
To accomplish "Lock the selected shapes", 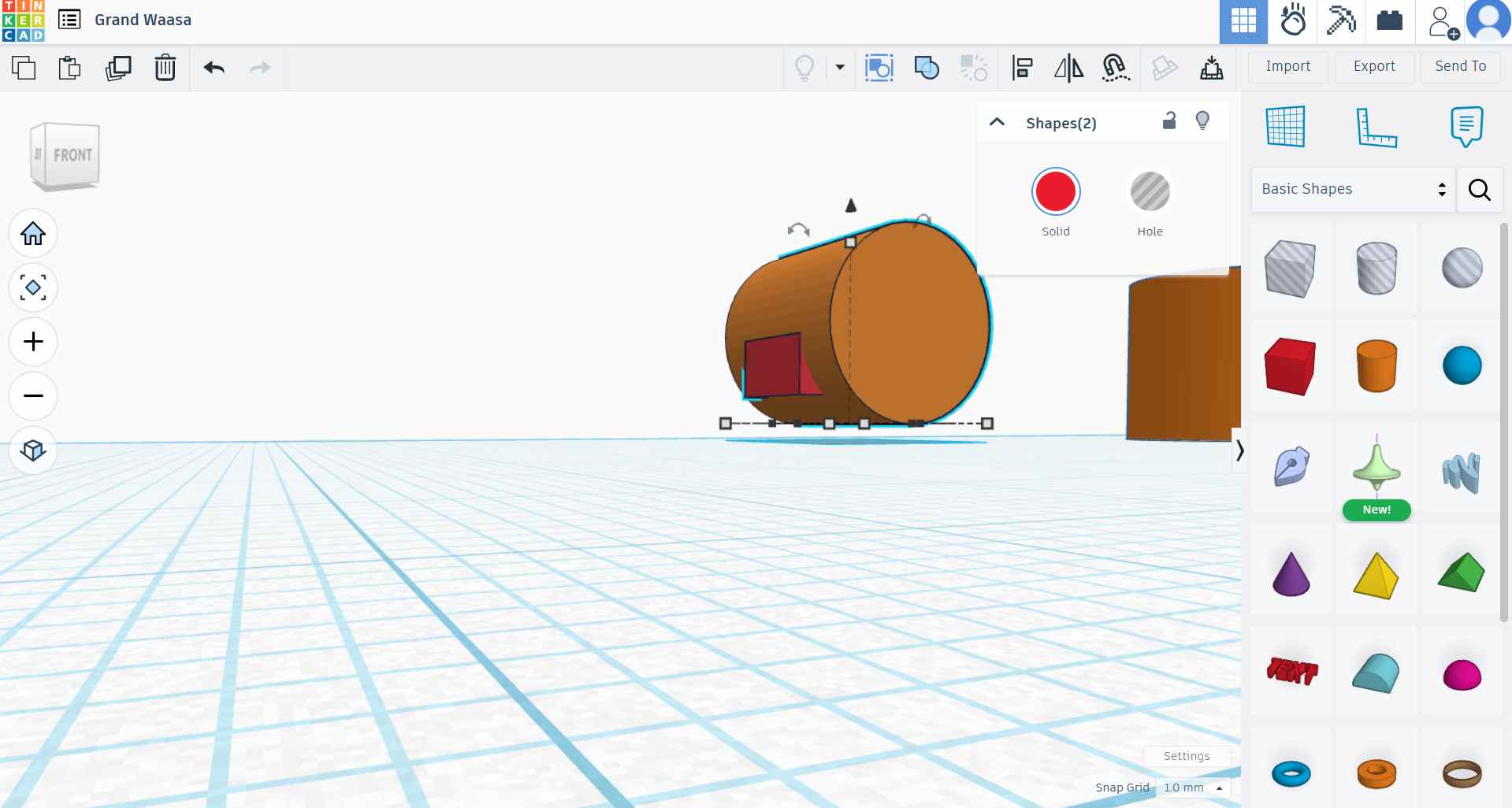I will tap(1169, 121).
